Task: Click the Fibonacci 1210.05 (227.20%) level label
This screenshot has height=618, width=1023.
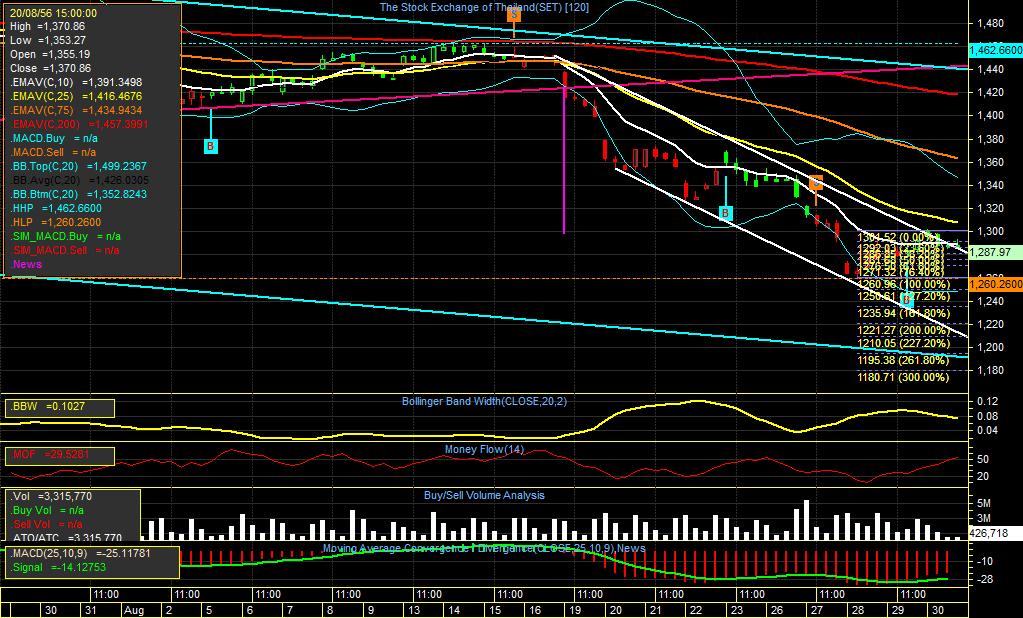Action: coord(904,343)
